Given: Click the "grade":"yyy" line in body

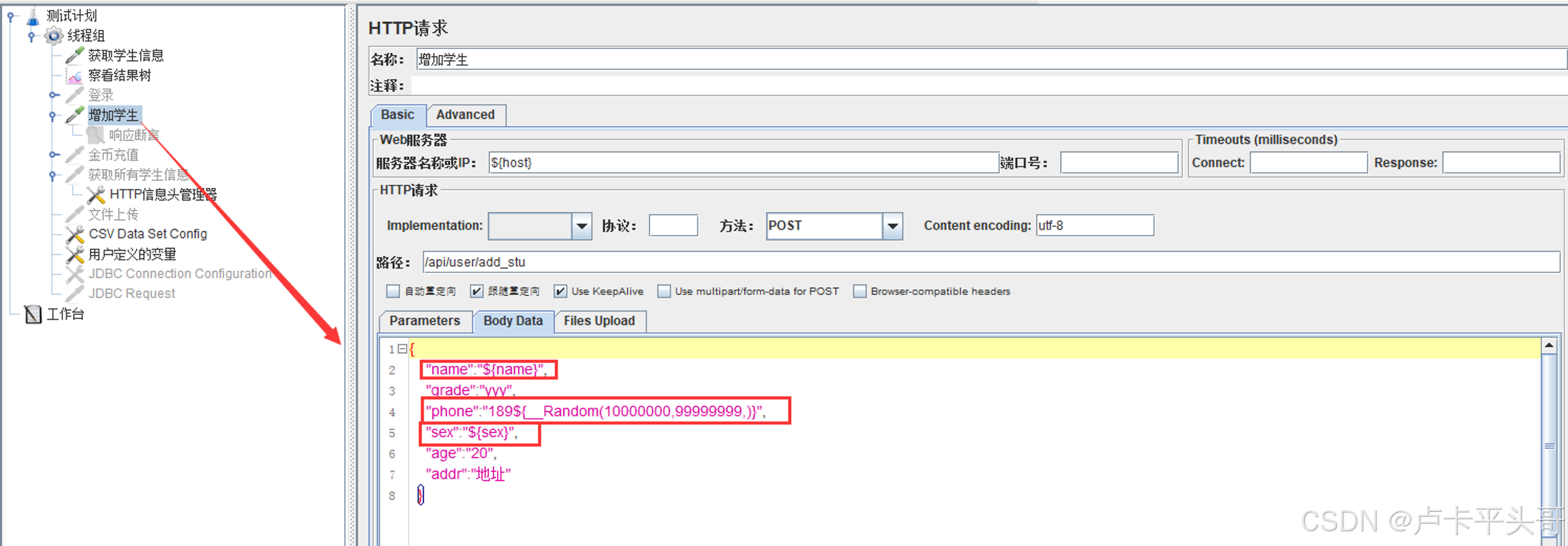Looking at the screenshot, I should coord(470,390).
